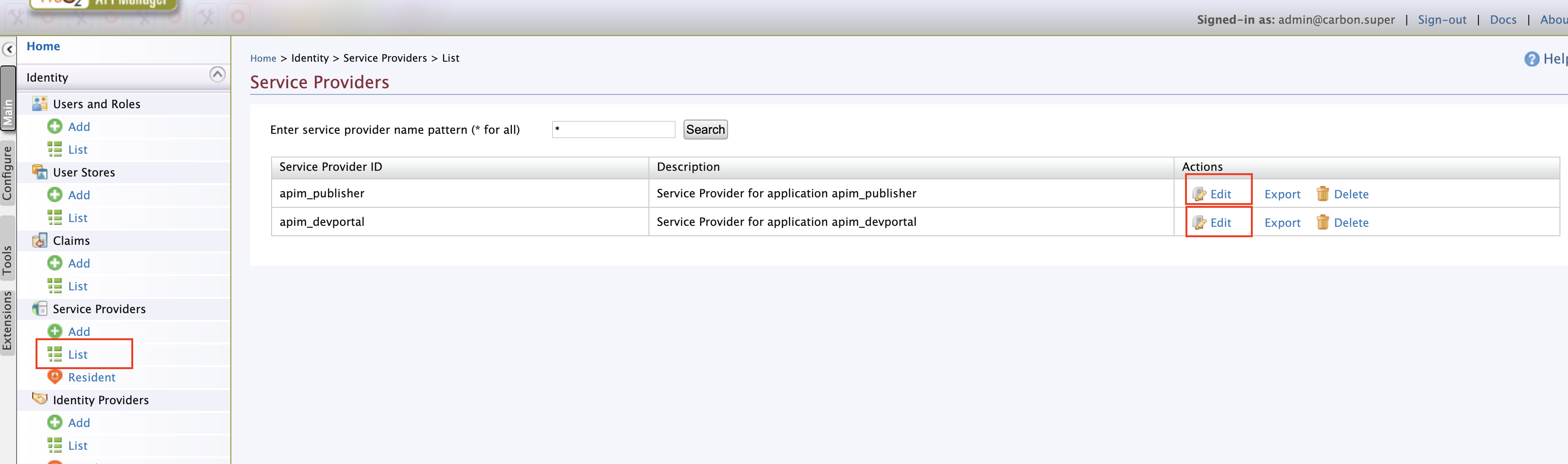Click the User Stores icon
Image resolution: width=1568 pixels, height=464 pixels.
[39, 171]
